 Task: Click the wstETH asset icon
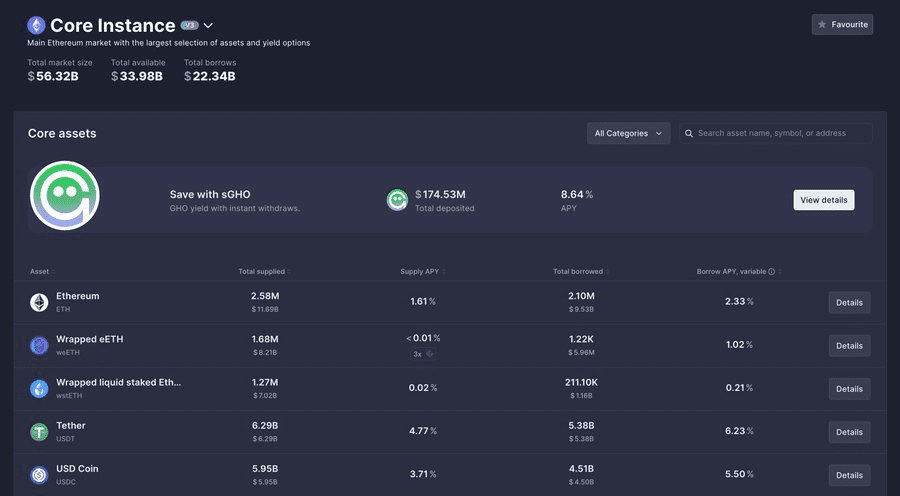[x=39, y=388]
